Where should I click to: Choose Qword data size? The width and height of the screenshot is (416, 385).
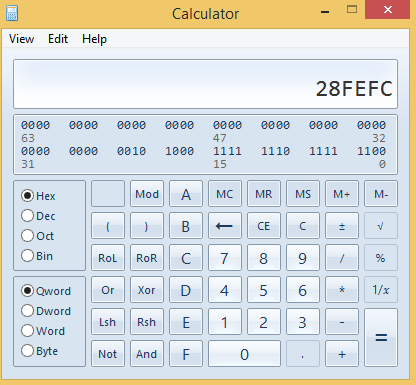[46, 291]
